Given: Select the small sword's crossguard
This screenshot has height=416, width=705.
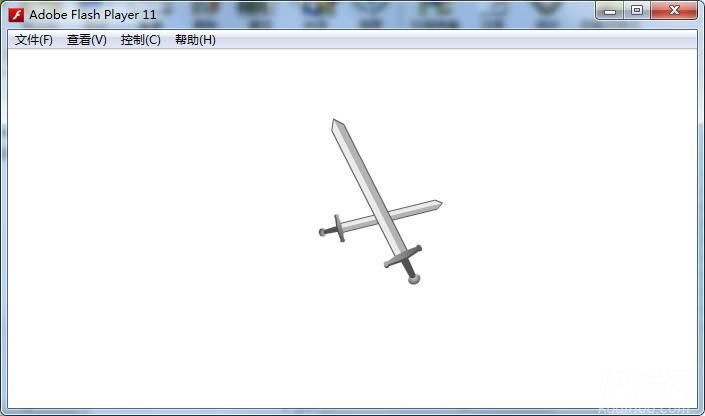Looking at the screenshot, I should [339, 227].
